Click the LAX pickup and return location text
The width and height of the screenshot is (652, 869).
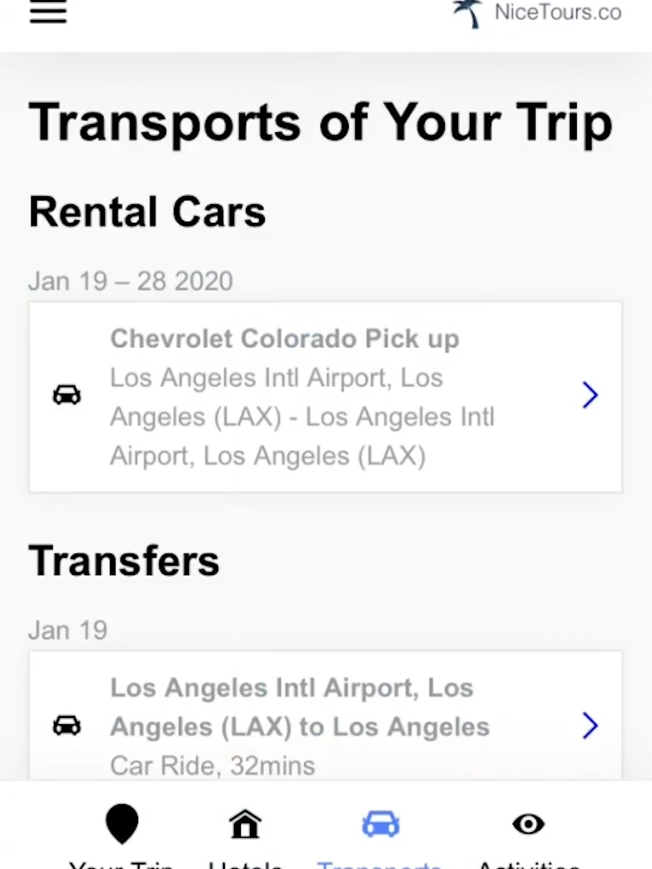pos(302,417)
